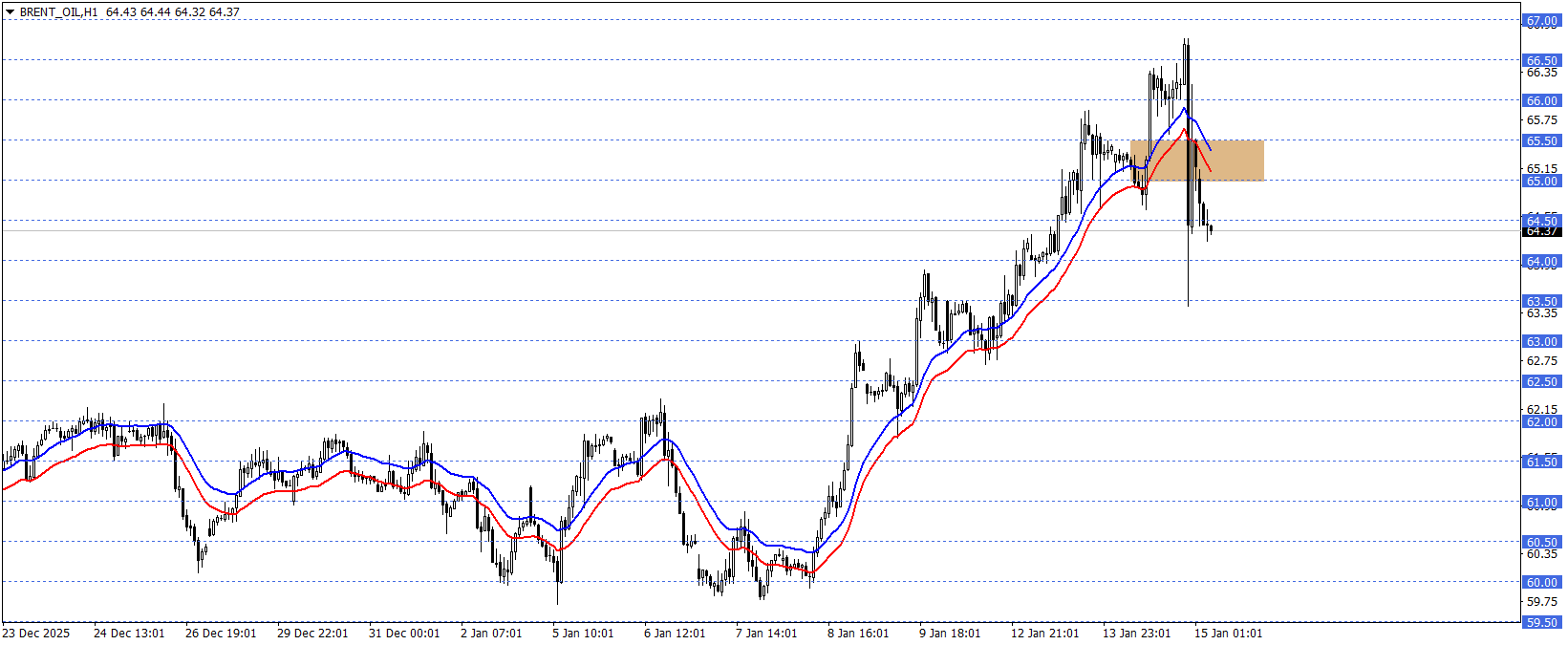
Task: Click the 59.75 price scale value
Action: click(x=1541, y=602)
